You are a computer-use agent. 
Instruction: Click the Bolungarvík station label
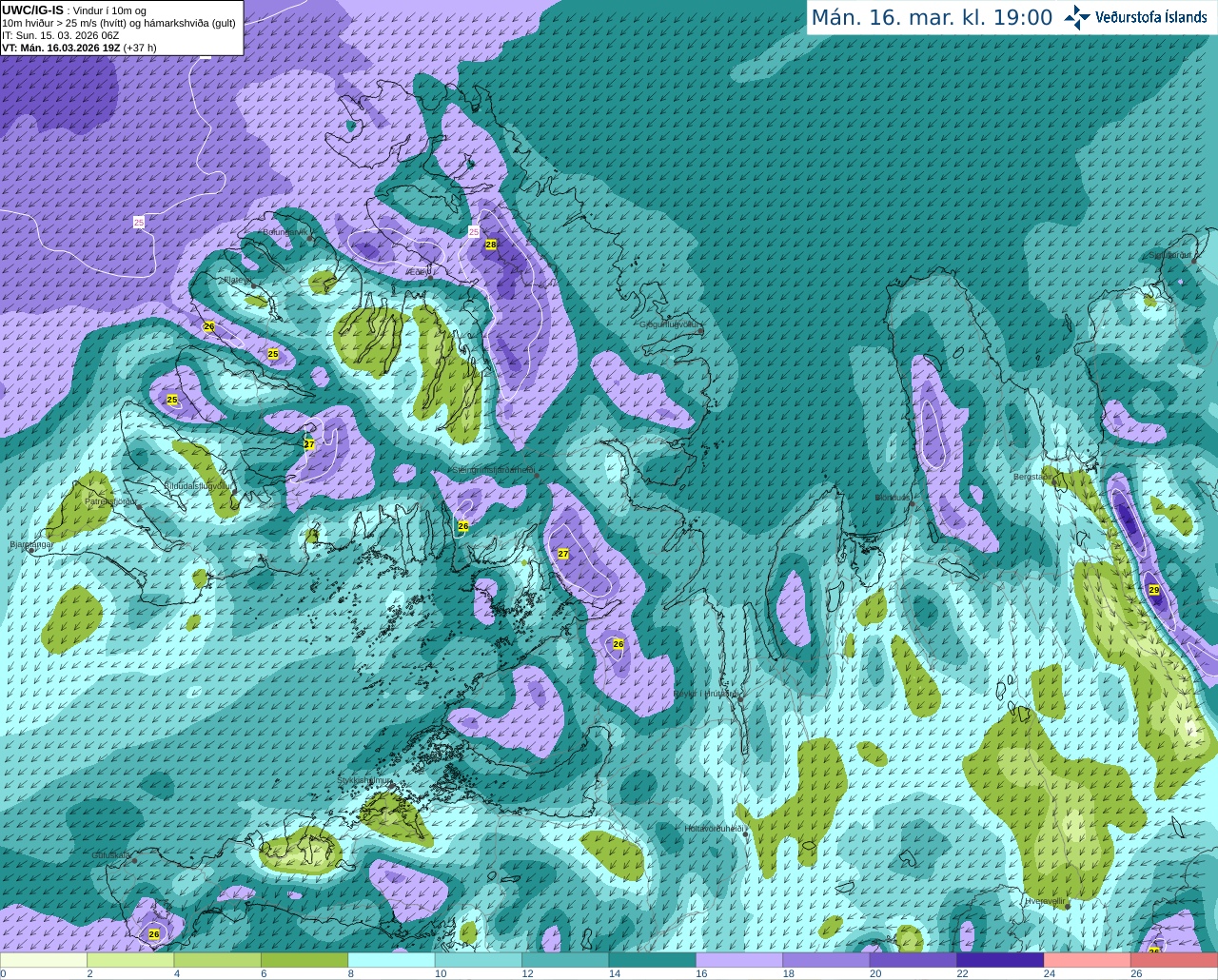tap(285, 232)
